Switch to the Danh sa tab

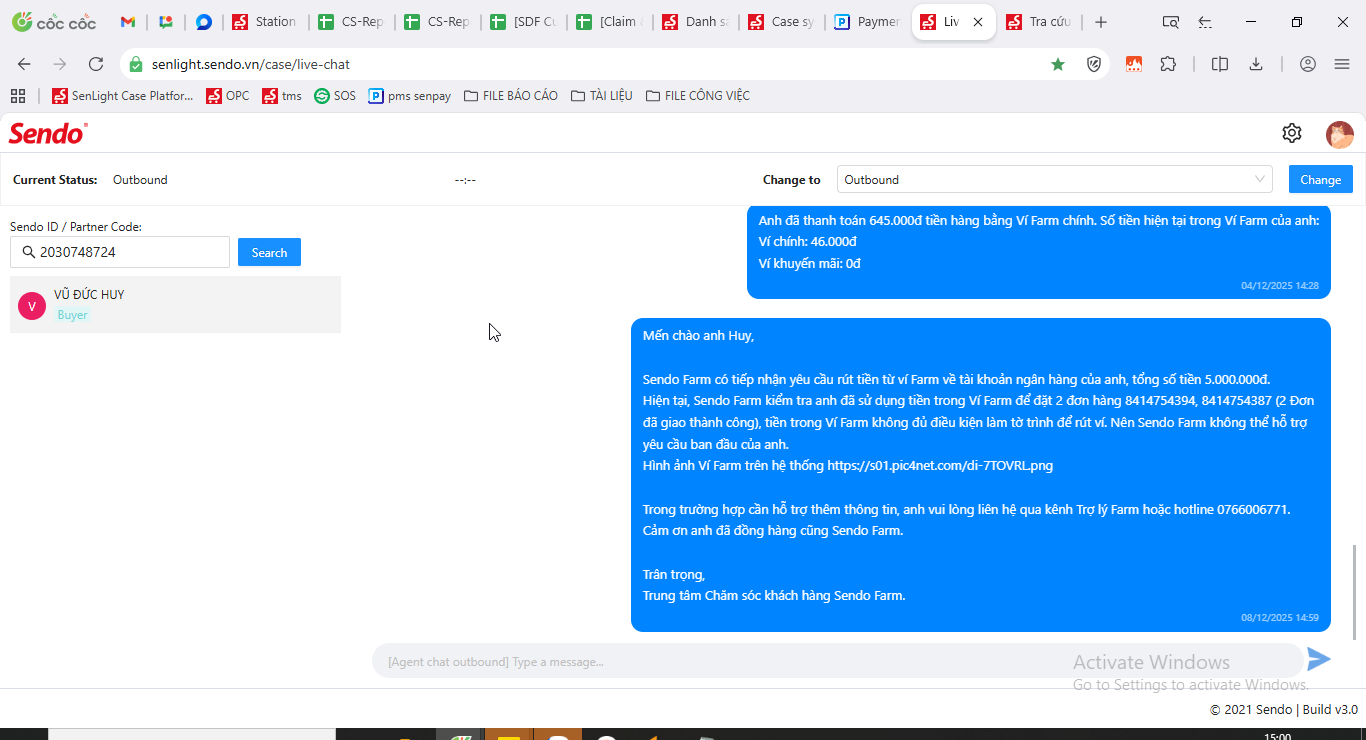coord(695,22)
